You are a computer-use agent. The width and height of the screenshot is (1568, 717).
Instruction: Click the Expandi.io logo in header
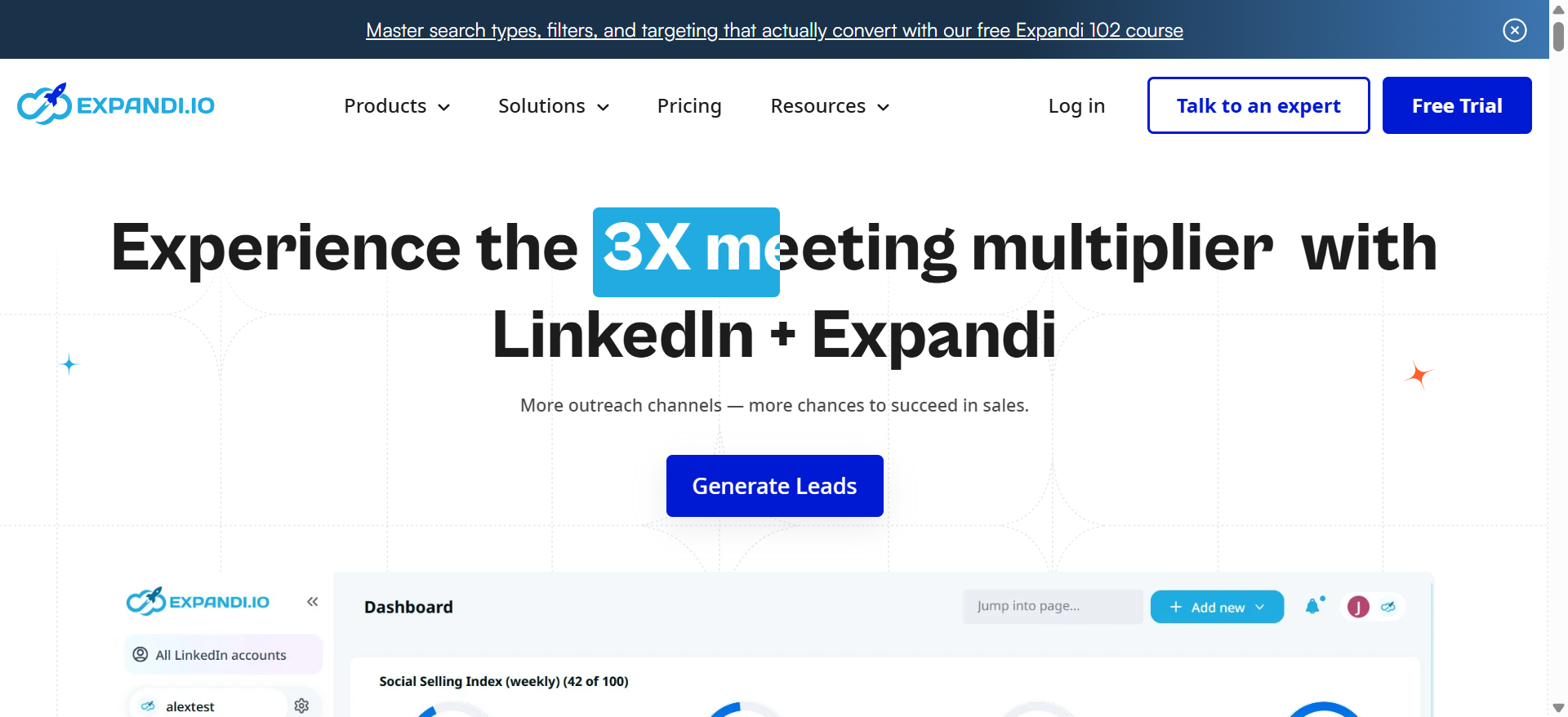coord(116,105)
